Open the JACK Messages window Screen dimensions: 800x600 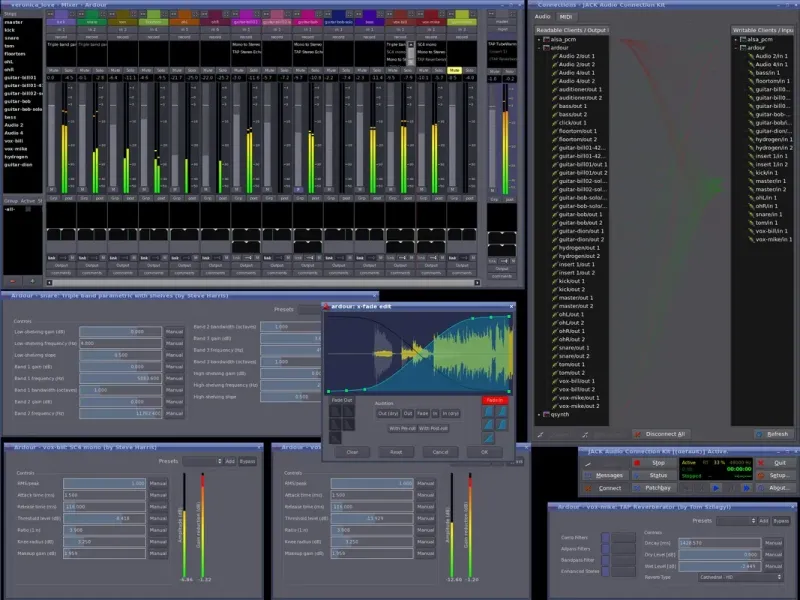(x=604, y=475)
